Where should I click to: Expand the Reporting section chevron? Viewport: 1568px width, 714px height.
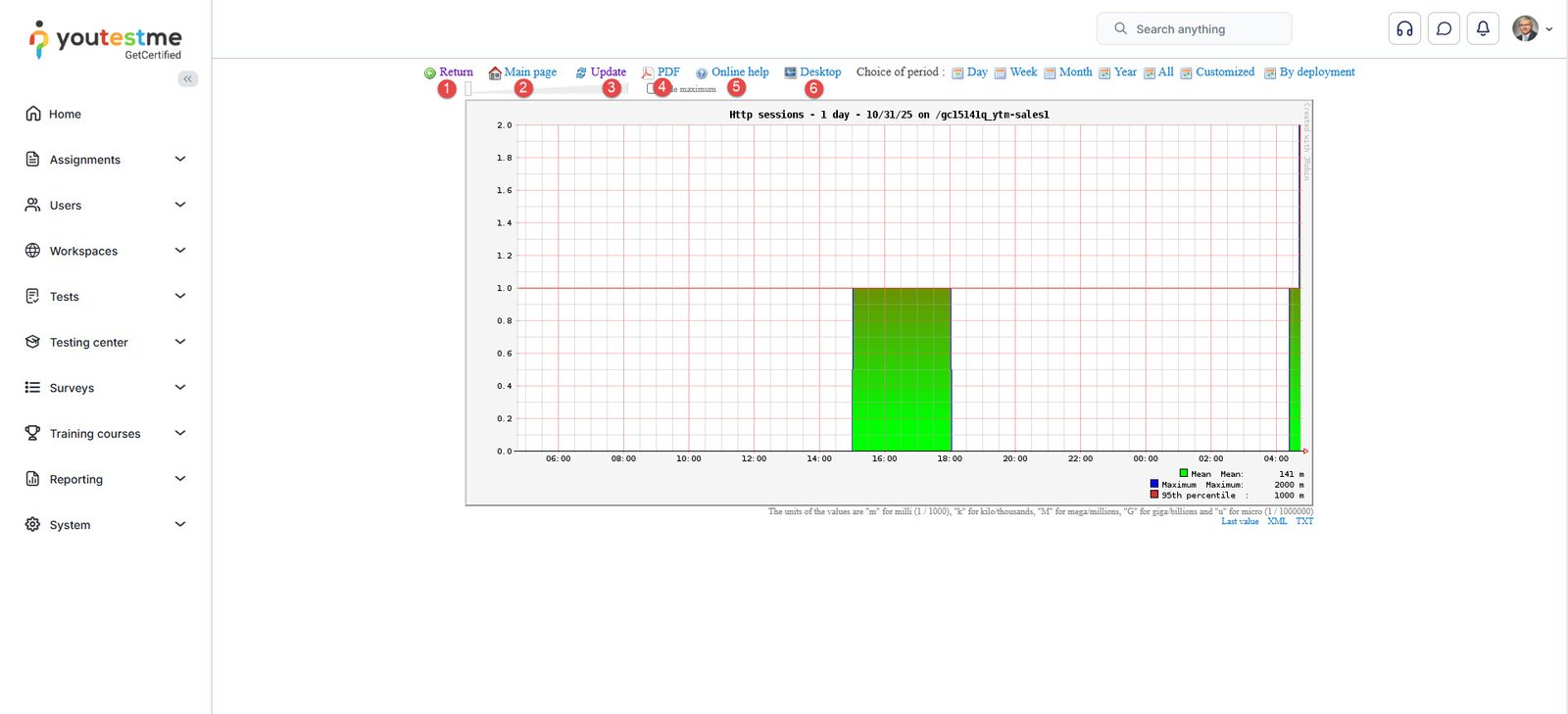tap(180, 479)
